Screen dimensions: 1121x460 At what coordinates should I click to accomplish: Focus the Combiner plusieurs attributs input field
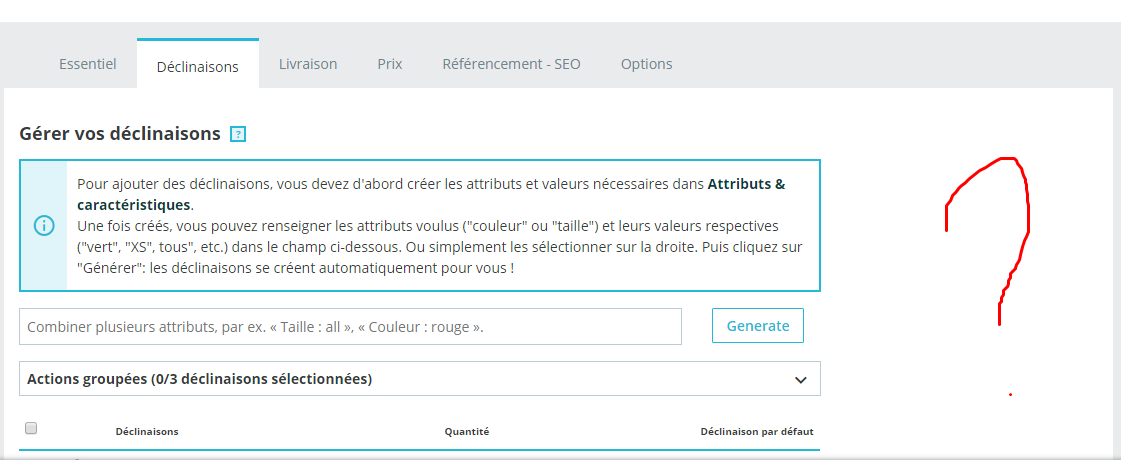point(350,327)
